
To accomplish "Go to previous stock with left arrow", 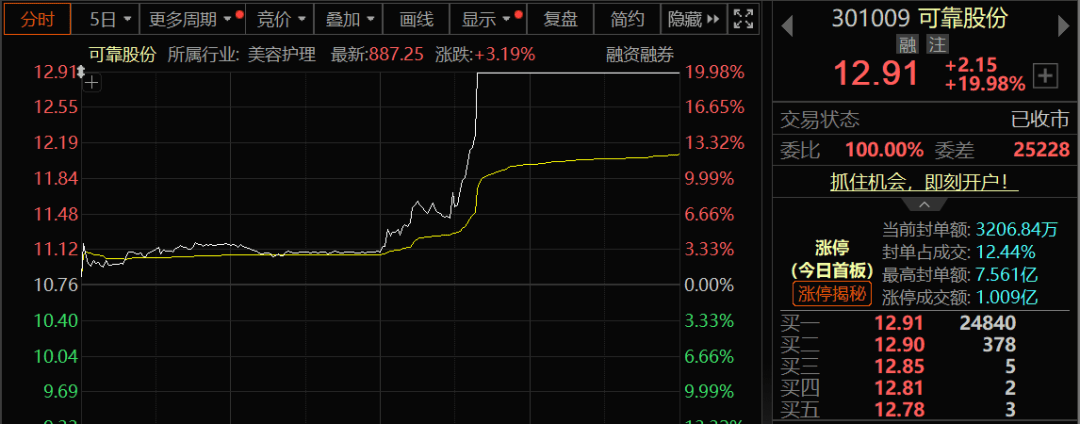I will (x=787, y=28).
